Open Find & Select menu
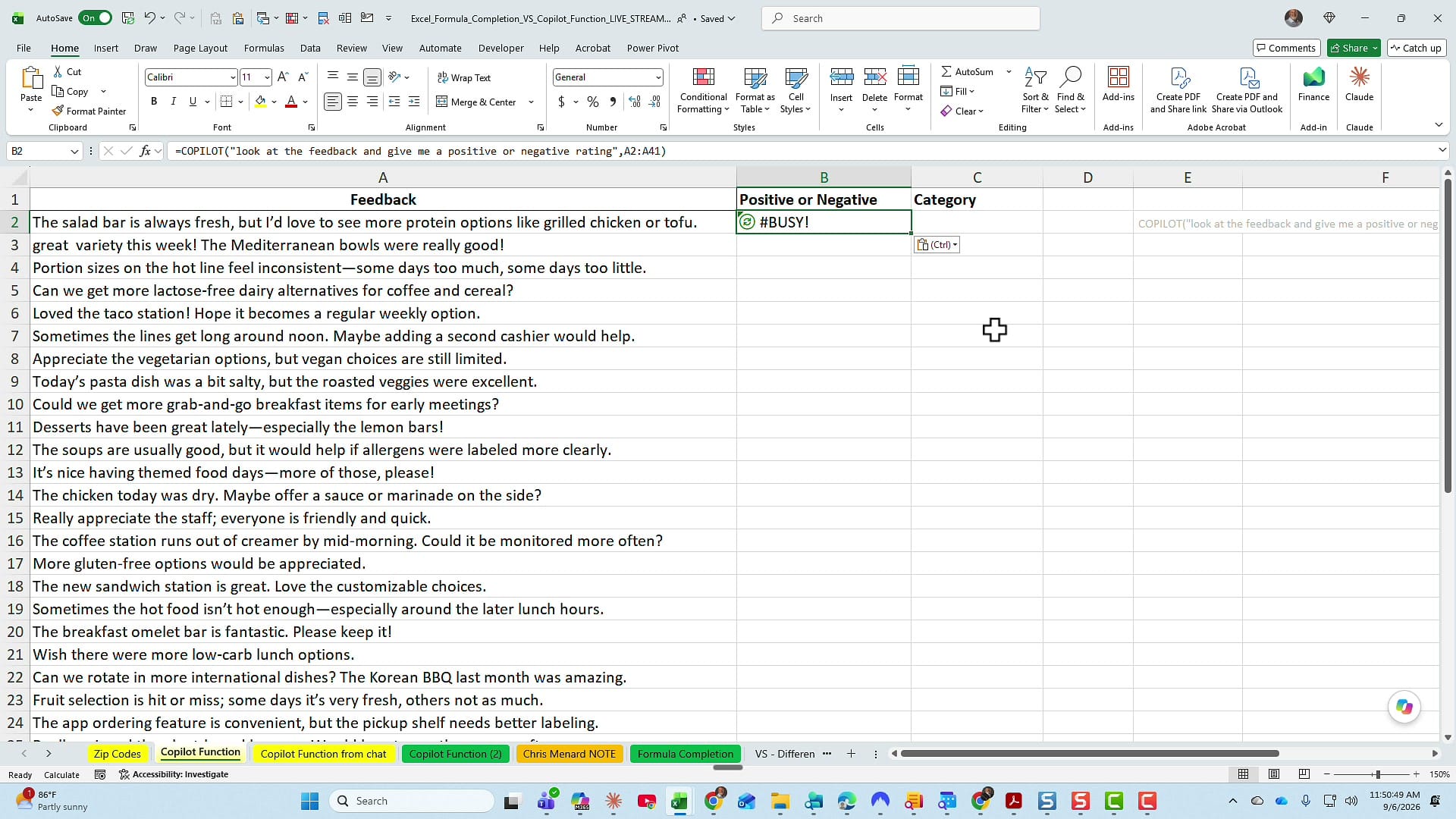 (x=1070, y=90)
